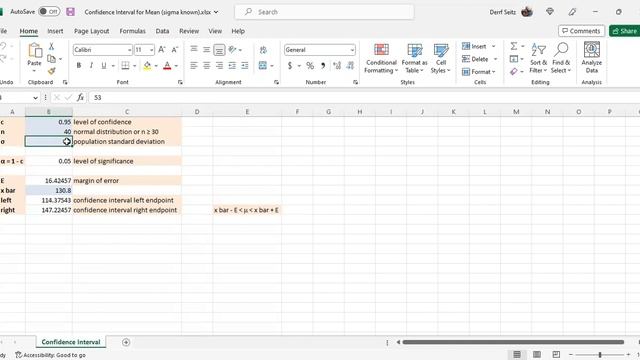The height and width of the screenshot is (360, 640).
Task: Click Analyze Data button
Action: [591, 58]
